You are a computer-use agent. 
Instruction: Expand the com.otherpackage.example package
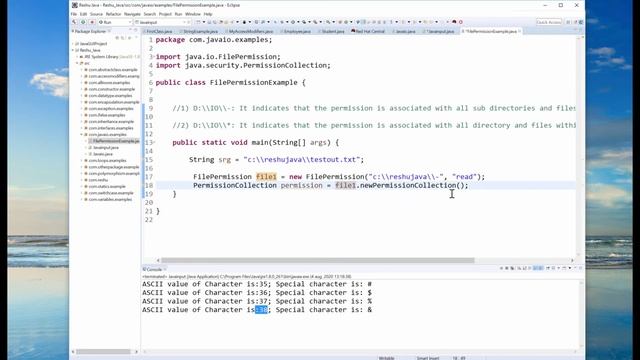(x=82, y=167)
